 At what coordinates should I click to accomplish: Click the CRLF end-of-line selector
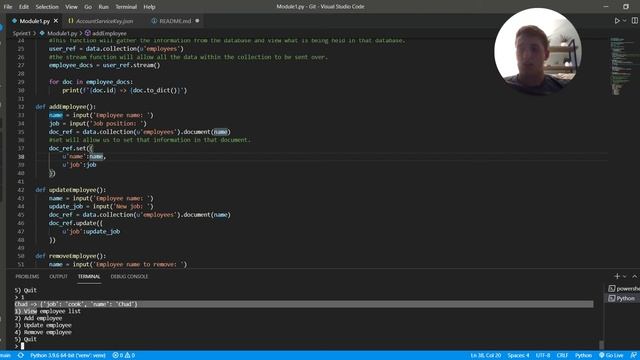562,356
